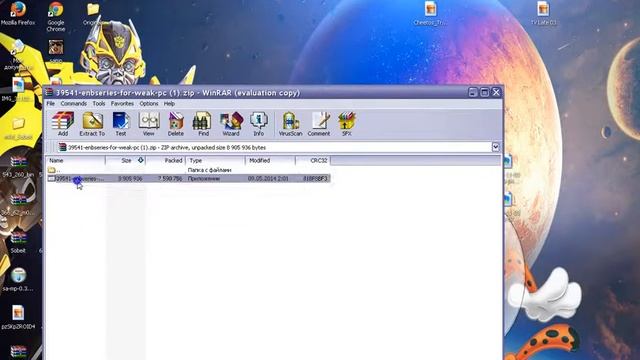640x360 pixels.
Task: Open the Favorites menu
Action: click(x=122, y=104)
